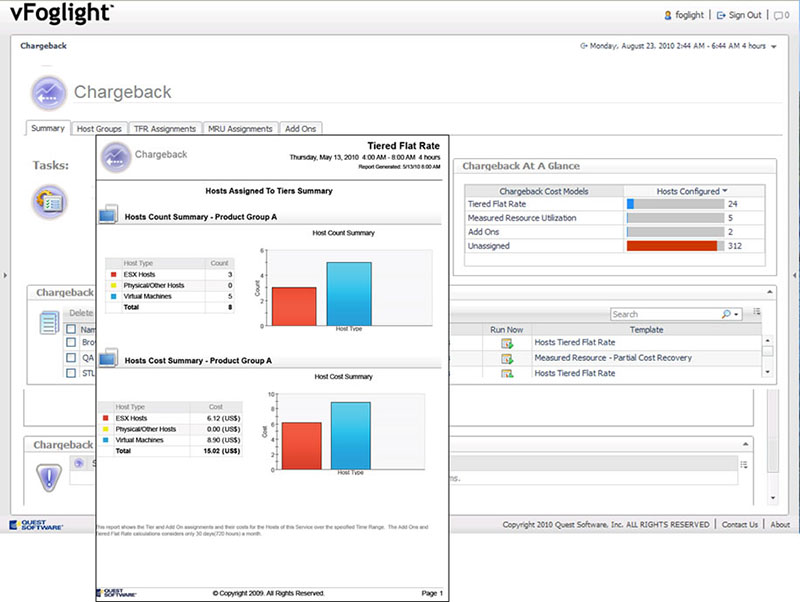
Task: Collapse the Chargeback reports panel
Action: tap(769, 292)
